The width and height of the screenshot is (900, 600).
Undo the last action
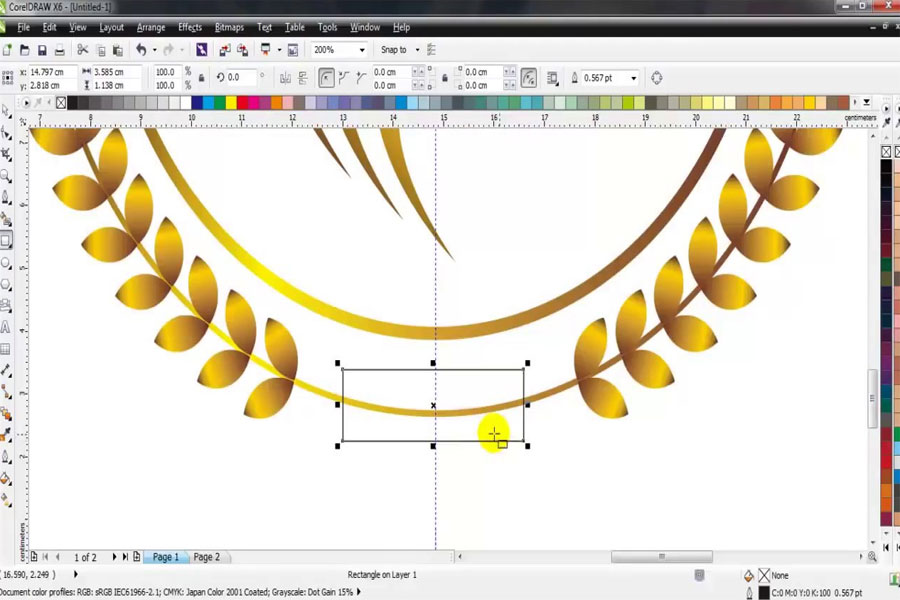point(141,50)
